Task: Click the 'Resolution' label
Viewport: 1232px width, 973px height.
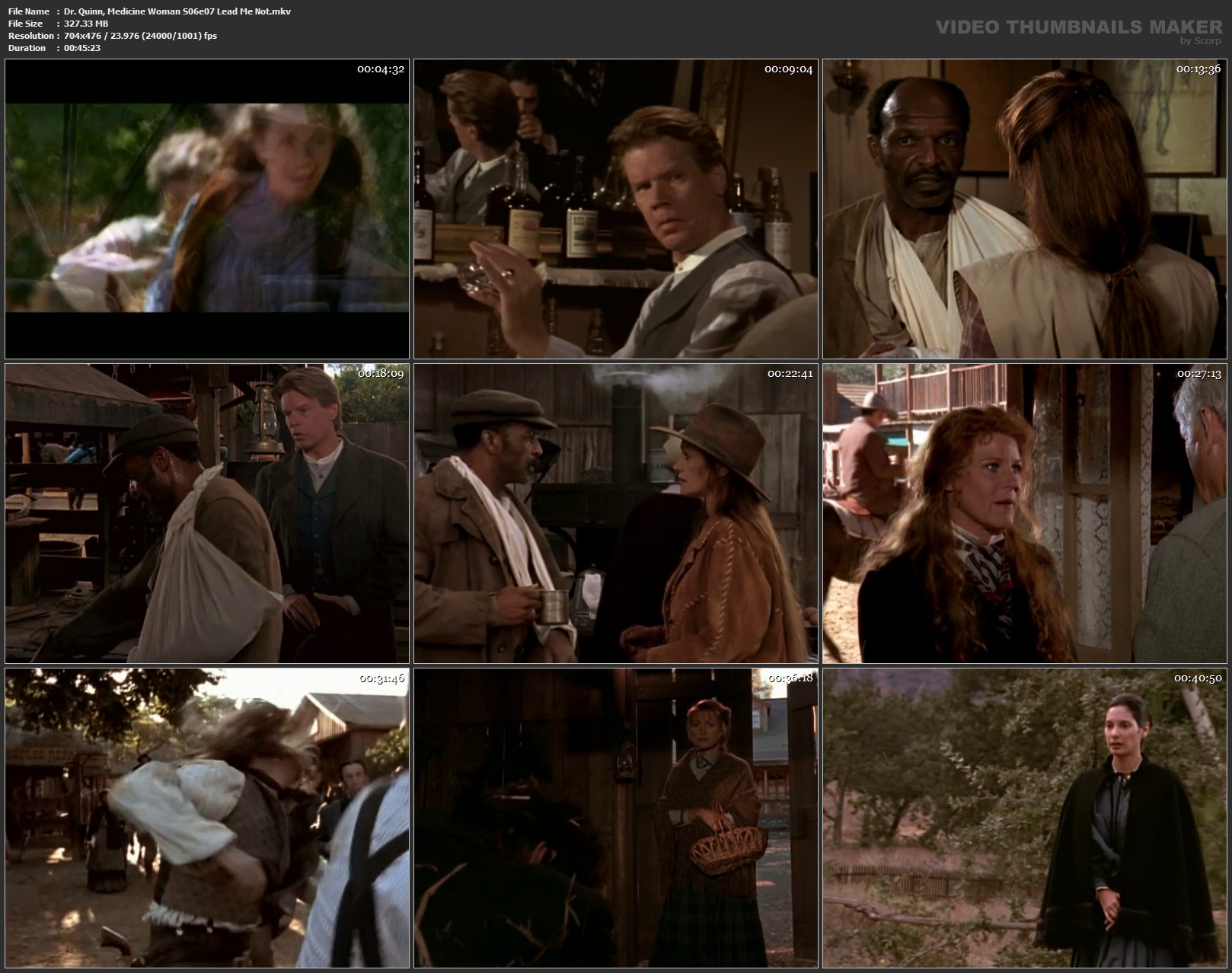Action: click(x=30, y=36)
